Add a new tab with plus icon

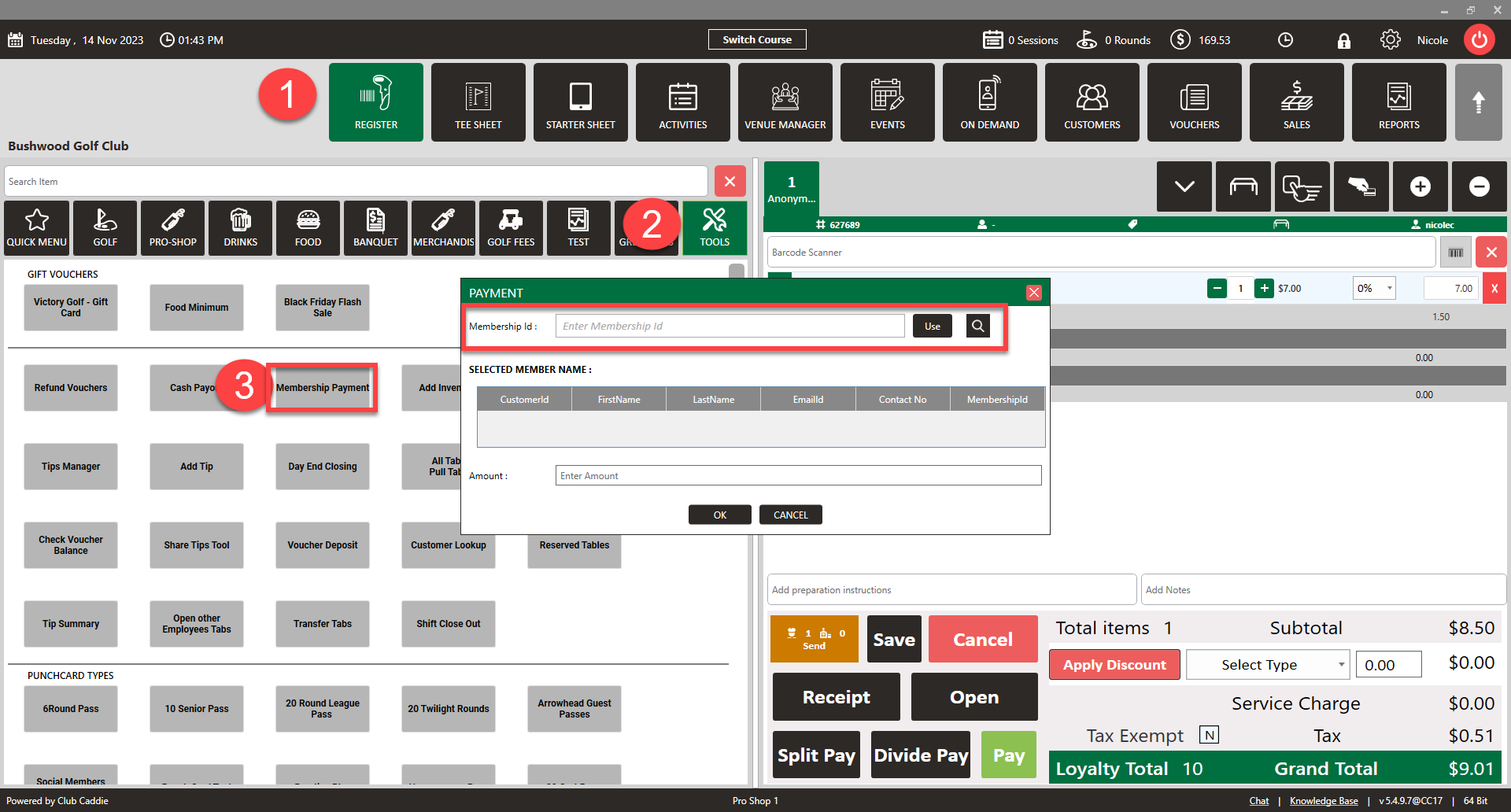1420,186
